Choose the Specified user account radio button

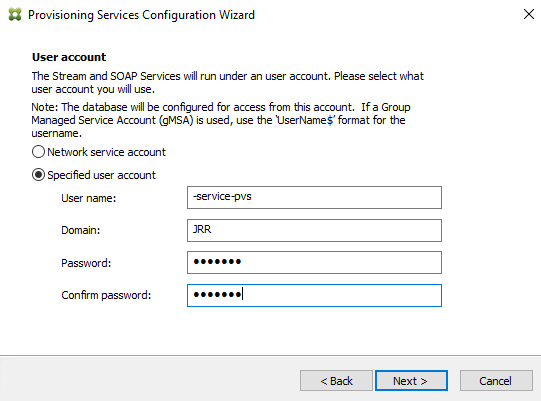(38, 175)
